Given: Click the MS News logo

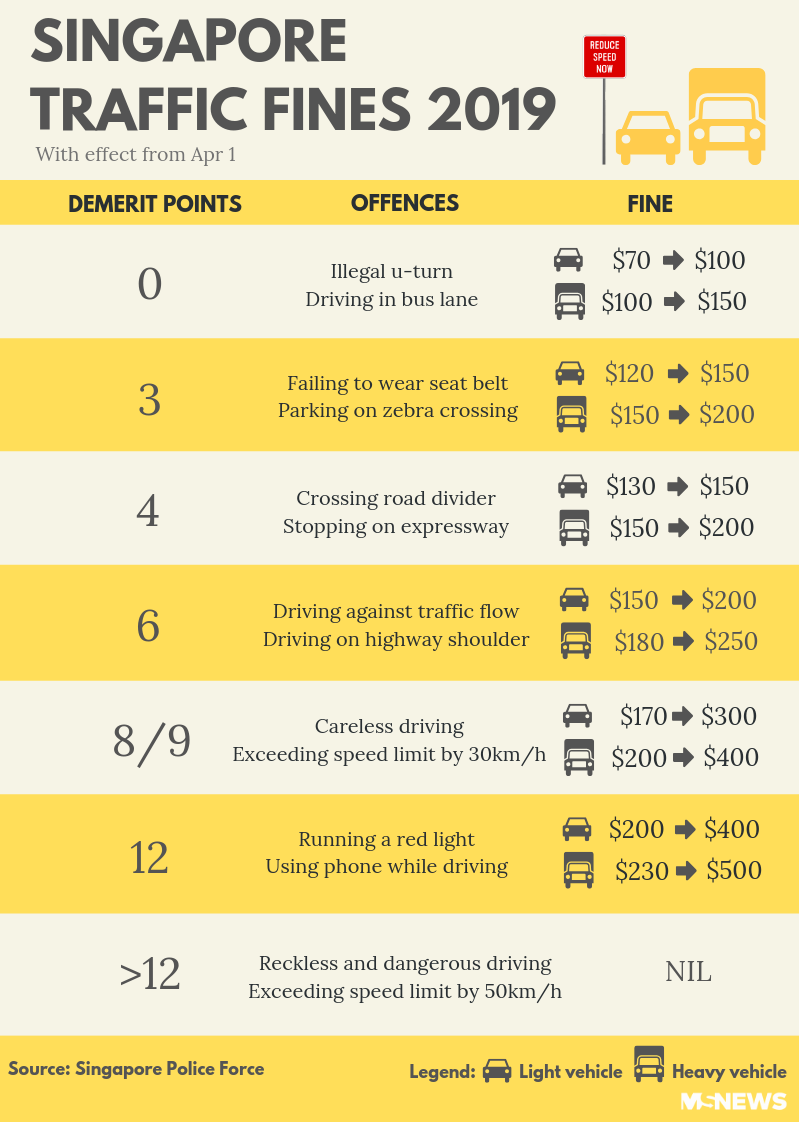Looking at the screenshot, I should click(733, 1101).
